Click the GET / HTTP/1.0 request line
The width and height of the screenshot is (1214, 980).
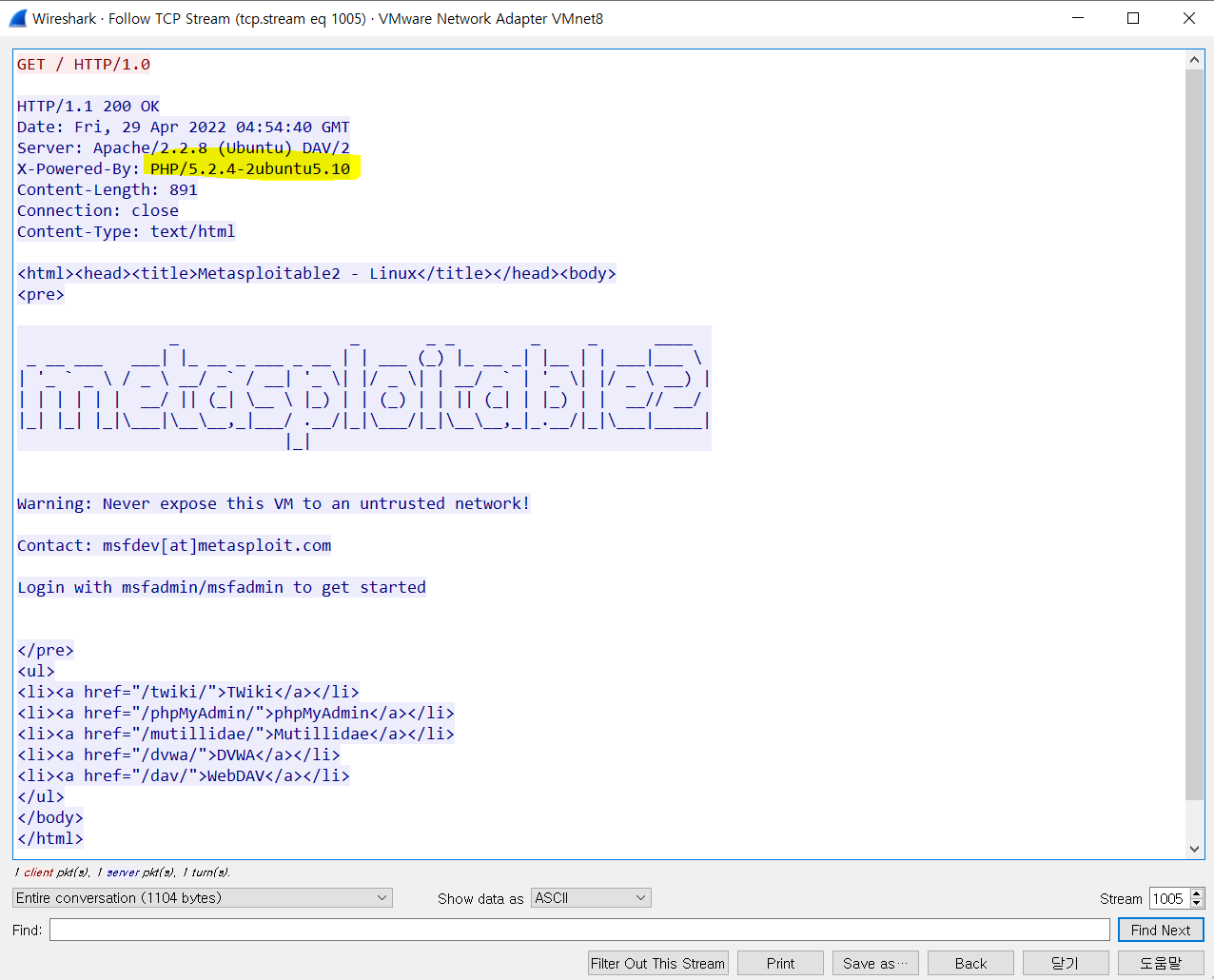84,64
